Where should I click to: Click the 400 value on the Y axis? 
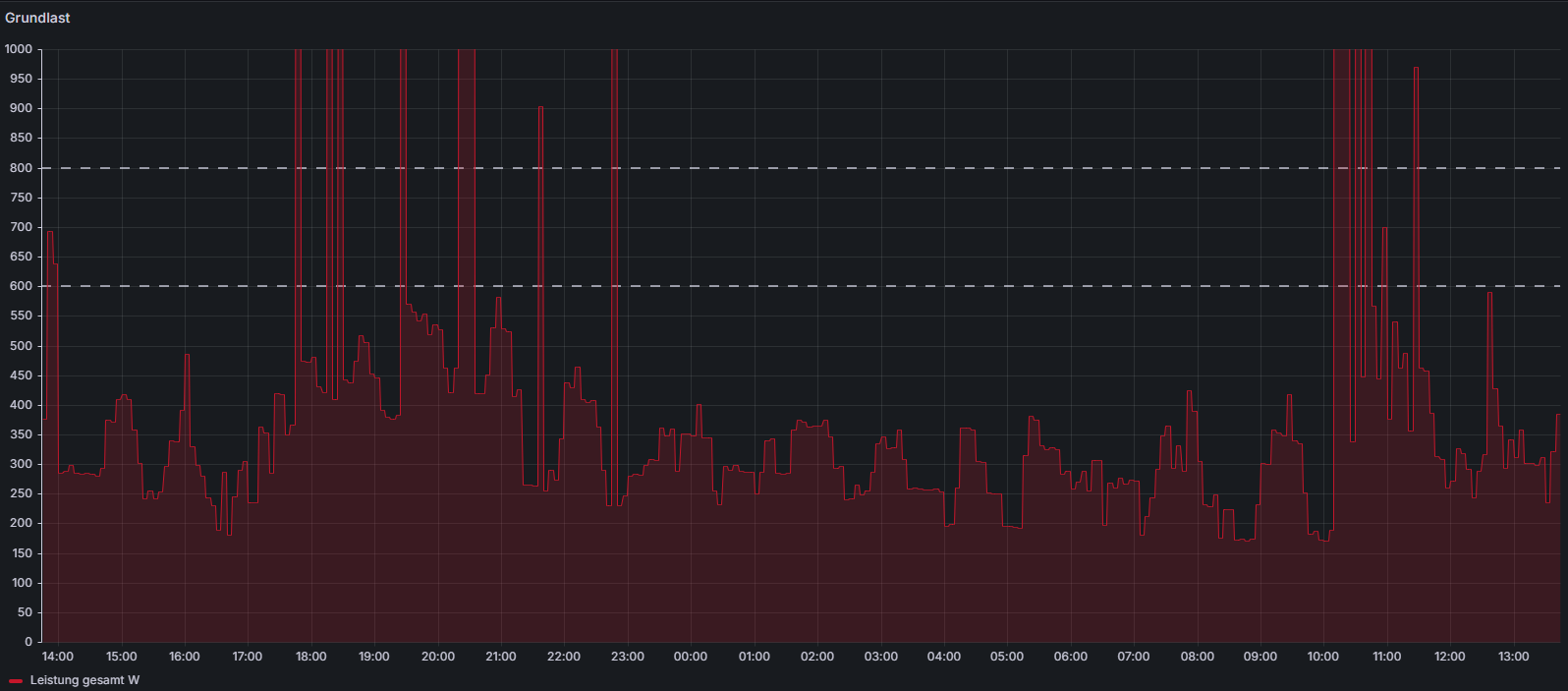22,405
